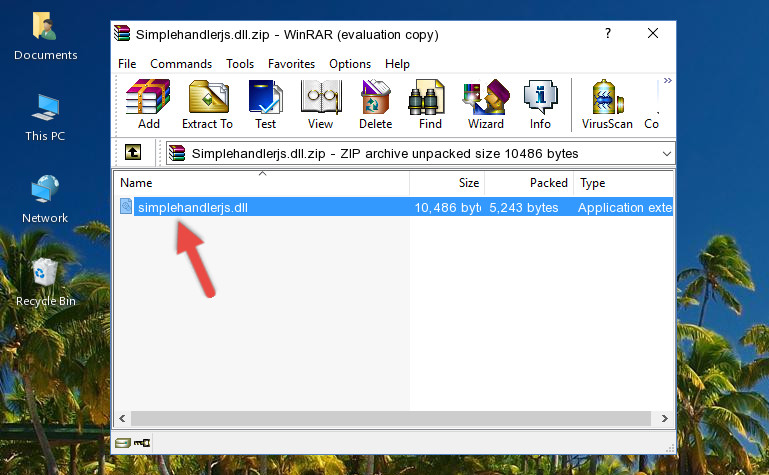Click the WinRAR title bar icon

click(123, 34)
